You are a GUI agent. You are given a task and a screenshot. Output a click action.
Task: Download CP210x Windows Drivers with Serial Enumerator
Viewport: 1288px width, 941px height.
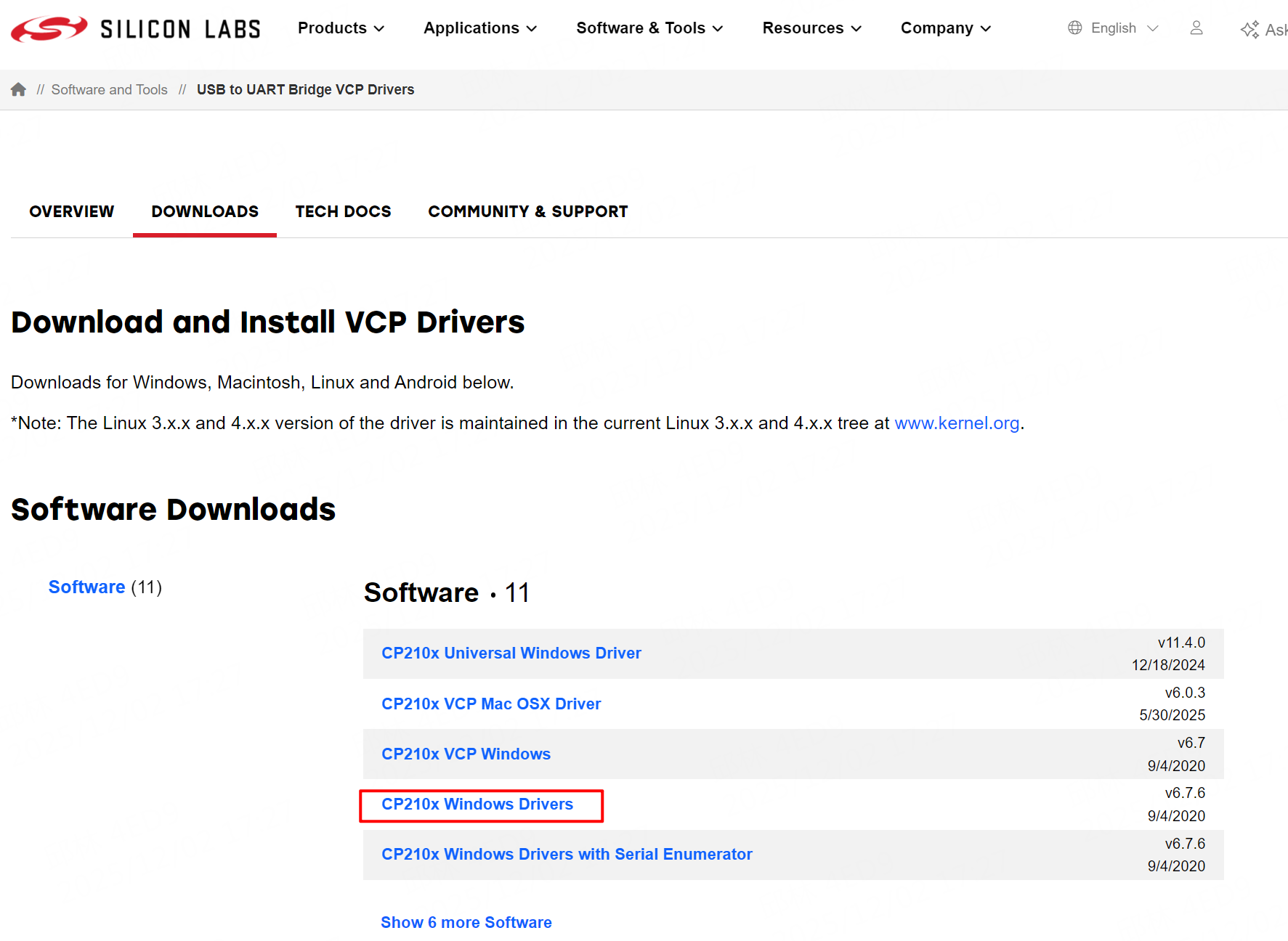click(567, 854)
